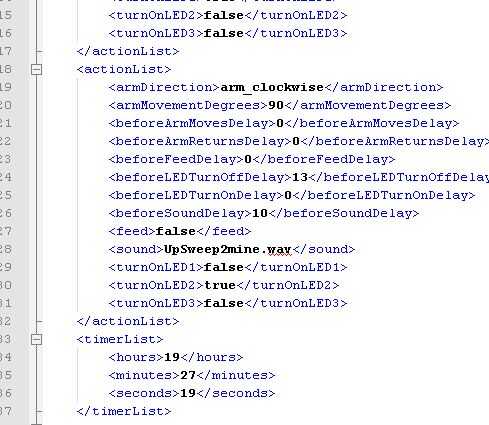Screen dimensions: 489x425
Task: Click the closing timerList tag
Action: [124, 411]
